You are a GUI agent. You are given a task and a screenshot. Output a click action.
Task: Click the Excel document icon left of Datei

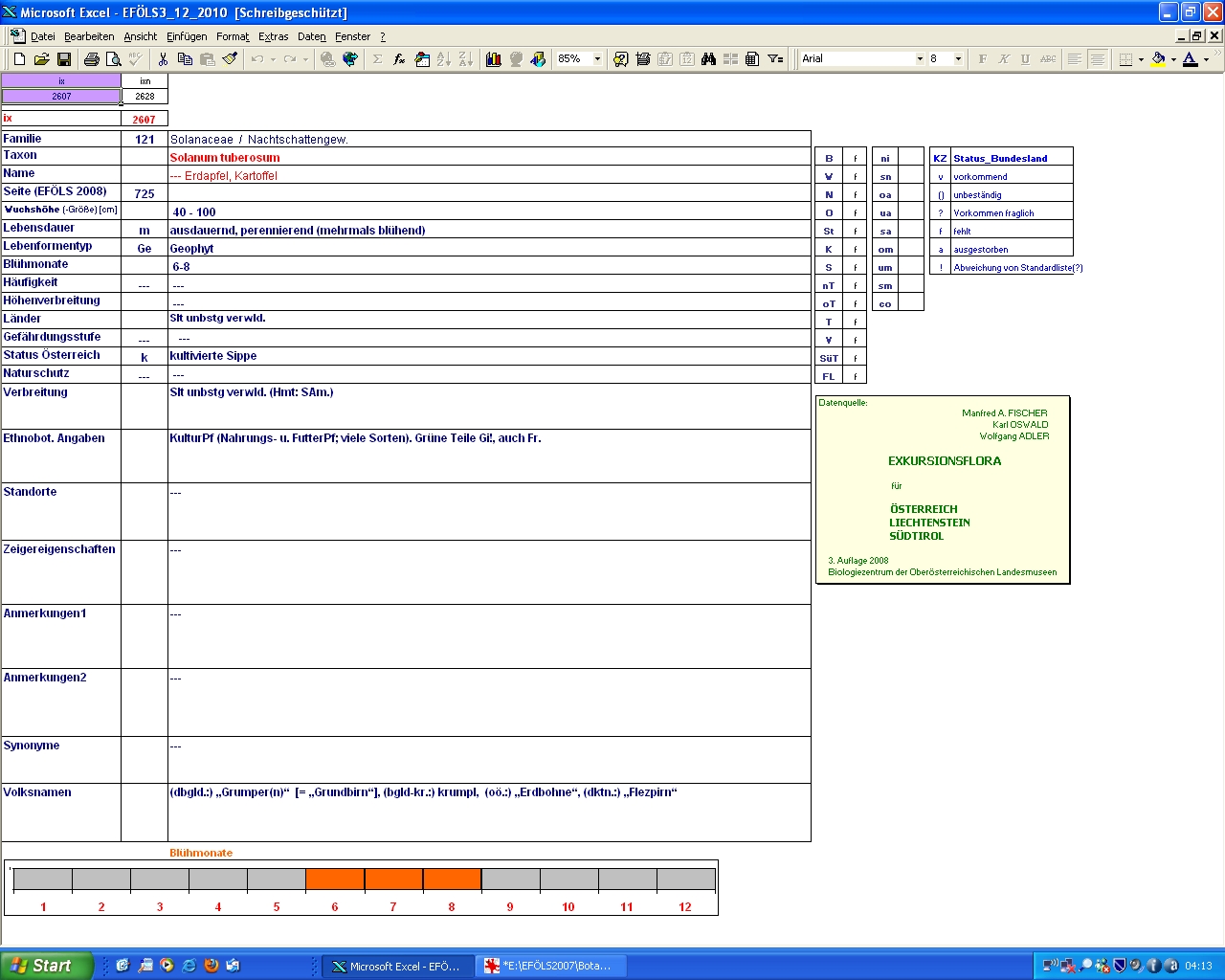pyautogui.click(x=17, y=35)
